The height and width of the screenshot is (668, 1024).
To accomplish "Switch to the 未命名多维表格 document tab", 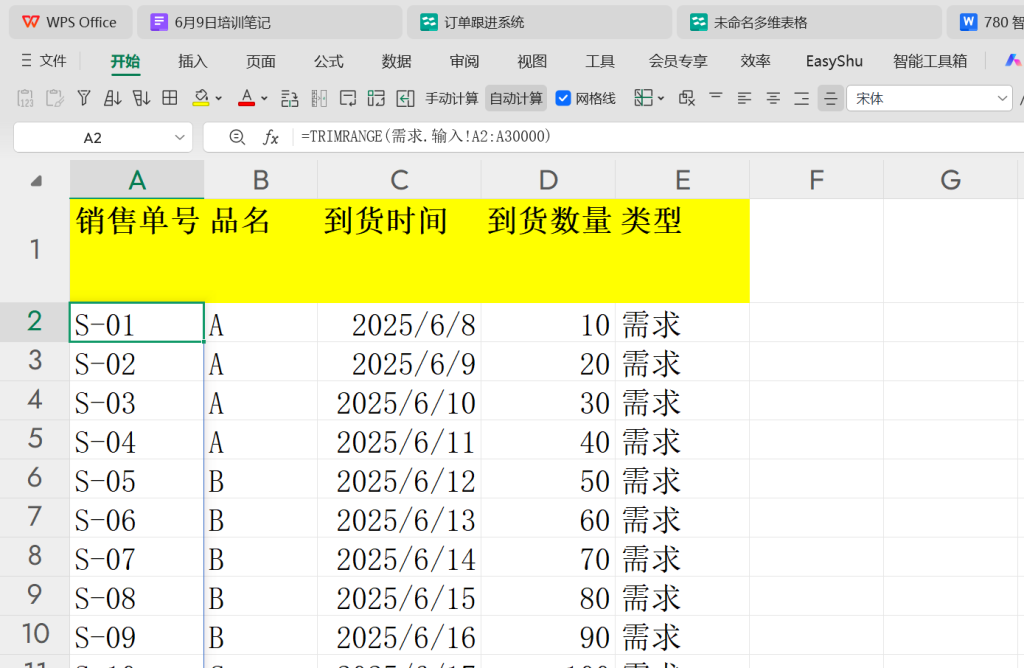I will pyautogui.click(x=809, y=22).
